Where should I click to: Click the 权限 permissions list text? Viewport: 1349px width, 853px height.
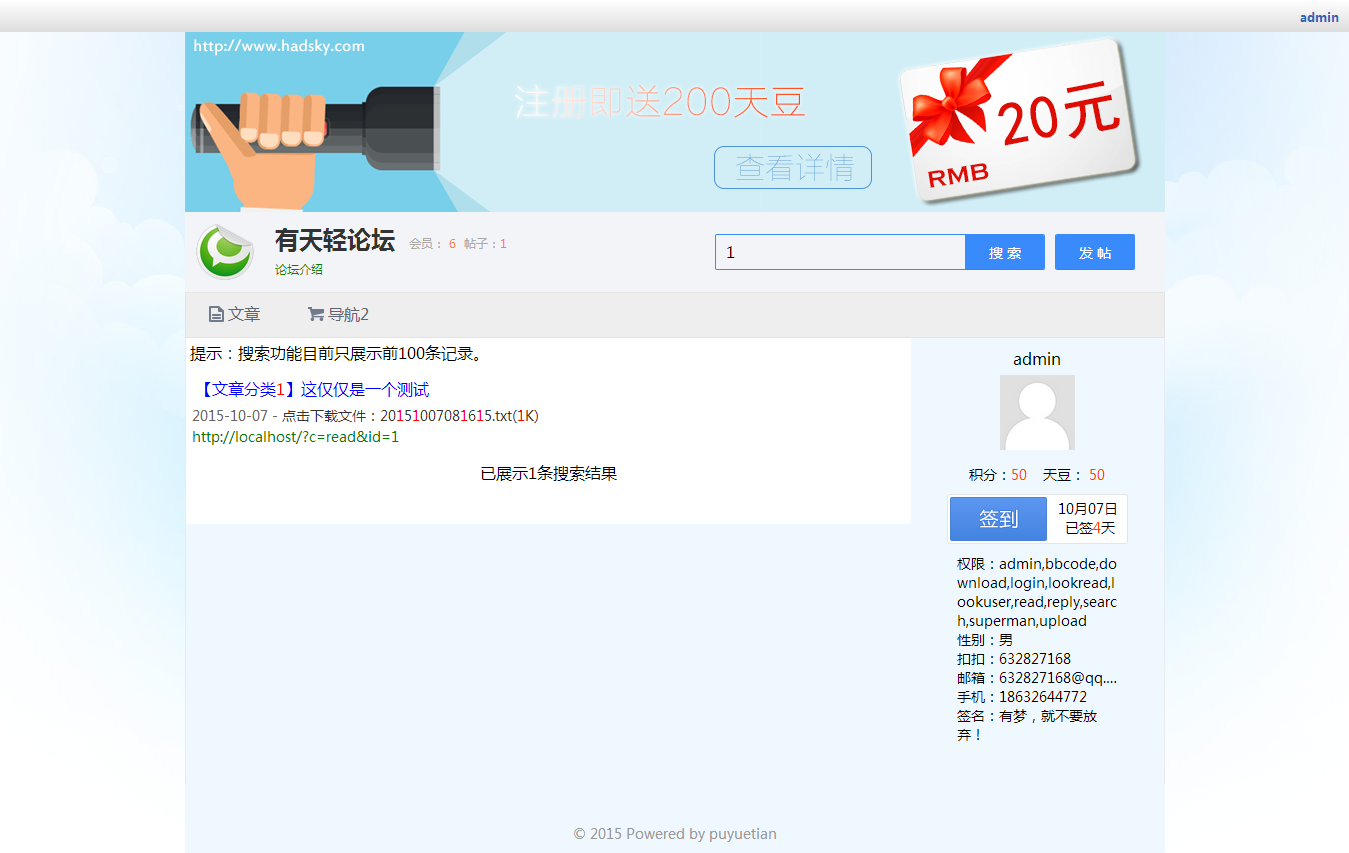pyautogui.click(x=1037, y=592)
